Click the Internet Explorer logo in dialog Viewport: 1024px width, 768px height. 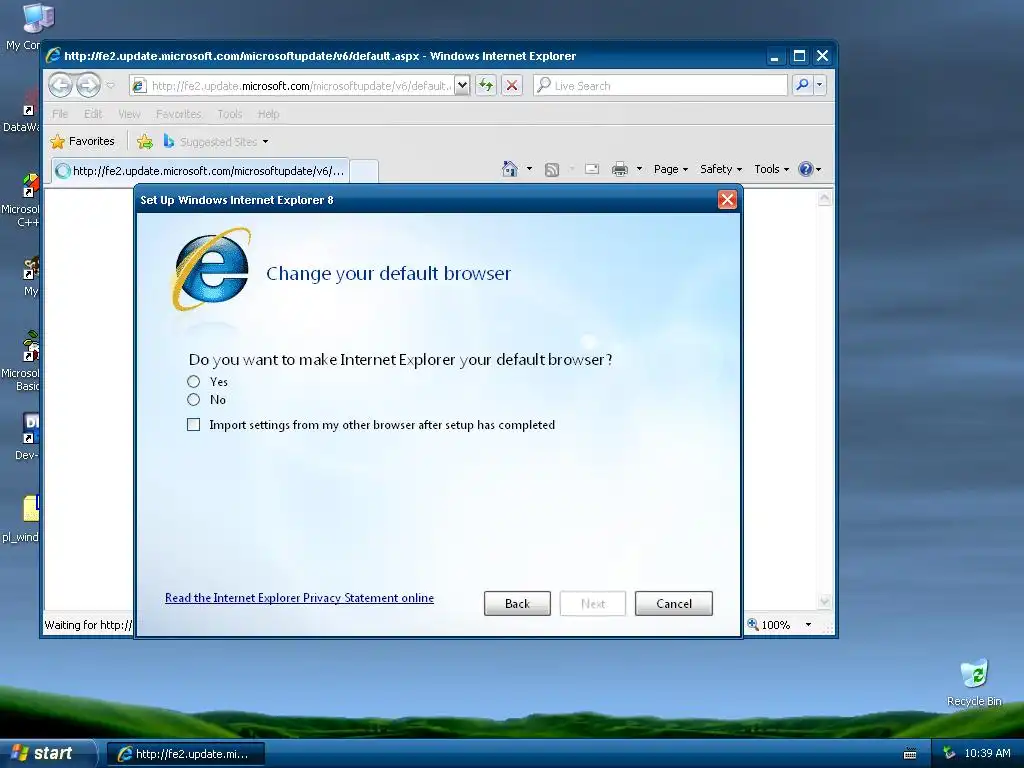tap(212, 269)
